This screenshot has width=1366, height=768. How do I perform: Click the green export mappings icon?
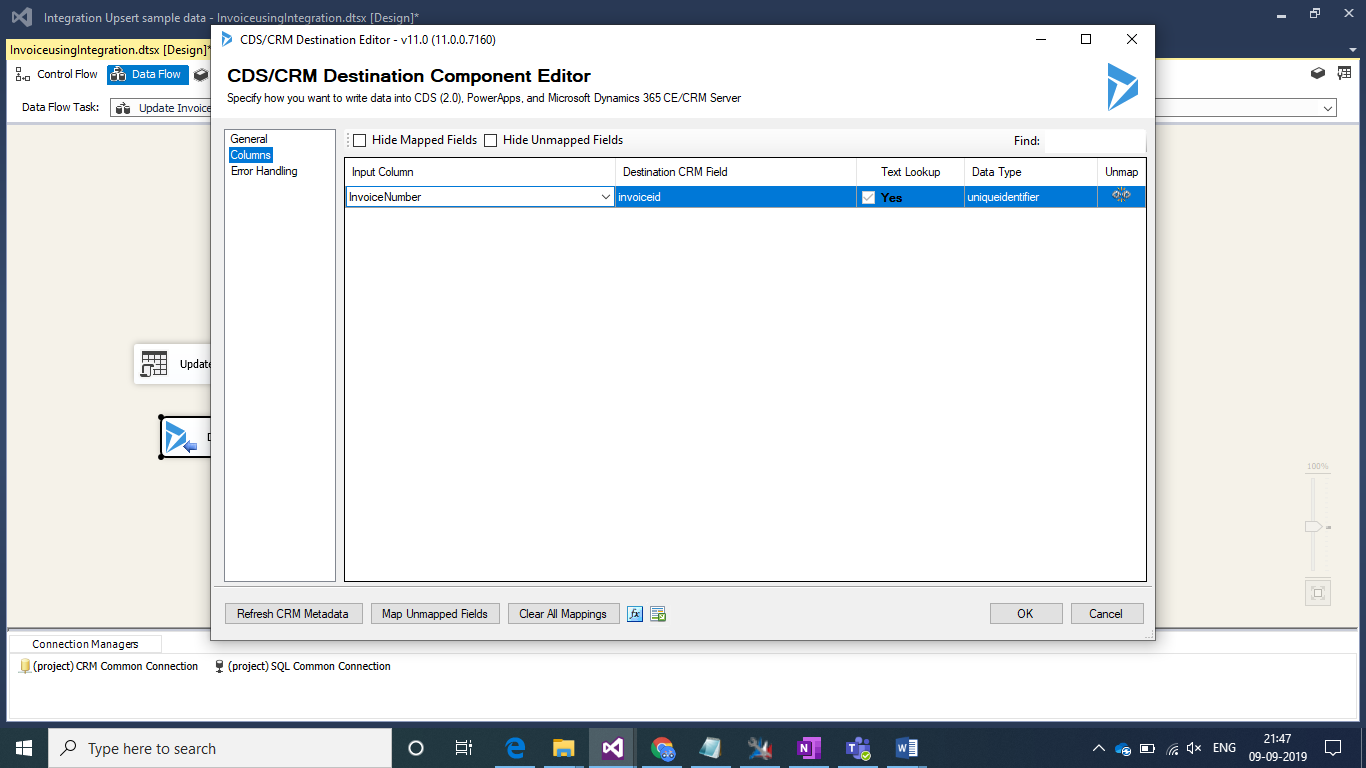click(658, 614)
